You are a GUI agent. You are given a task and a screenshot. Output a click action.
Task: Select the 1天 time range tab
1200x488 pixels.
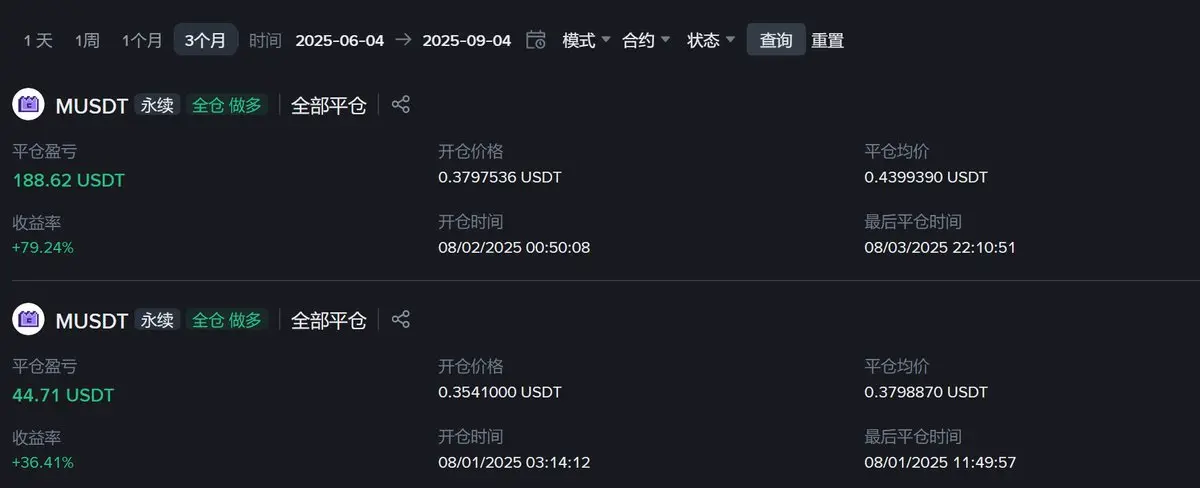pyautogui.click(x=38, y=40)
